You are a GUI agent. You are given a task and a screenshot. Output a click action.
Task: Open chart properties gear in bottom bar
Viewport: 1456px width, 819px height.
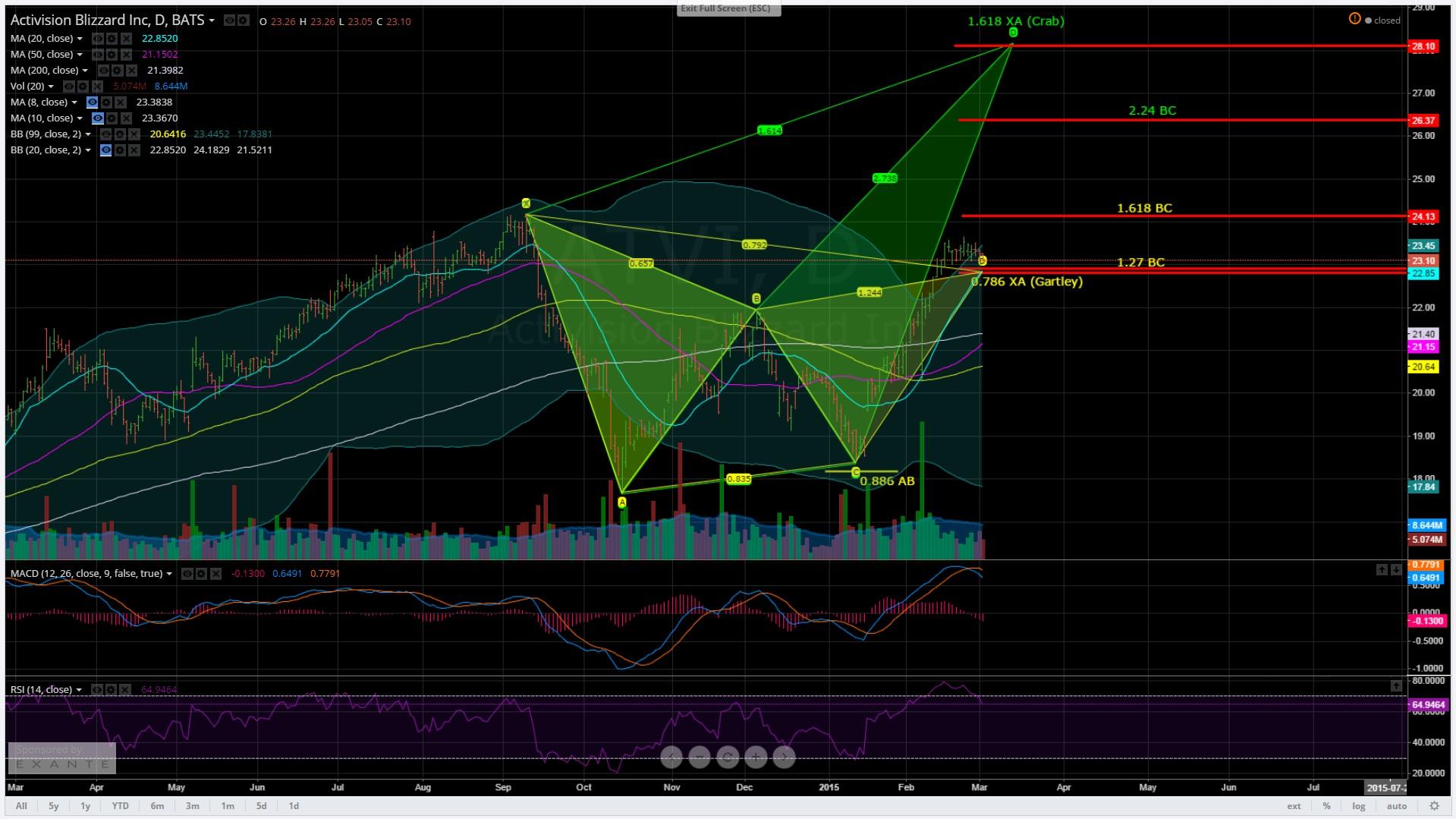pos(1434,806)
